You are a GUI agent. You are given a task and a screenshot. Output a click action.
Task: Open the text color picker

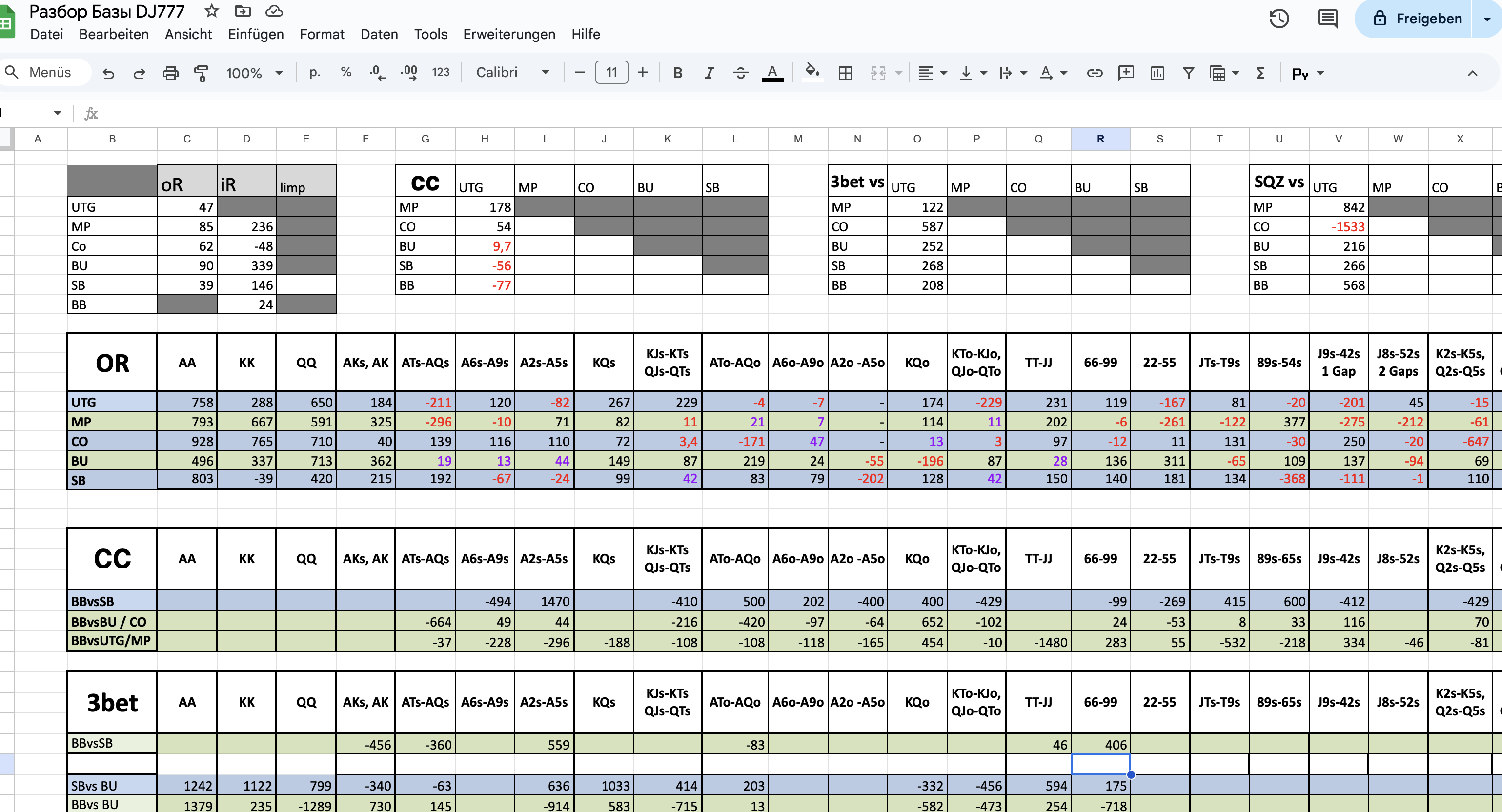tap(772, 73)
